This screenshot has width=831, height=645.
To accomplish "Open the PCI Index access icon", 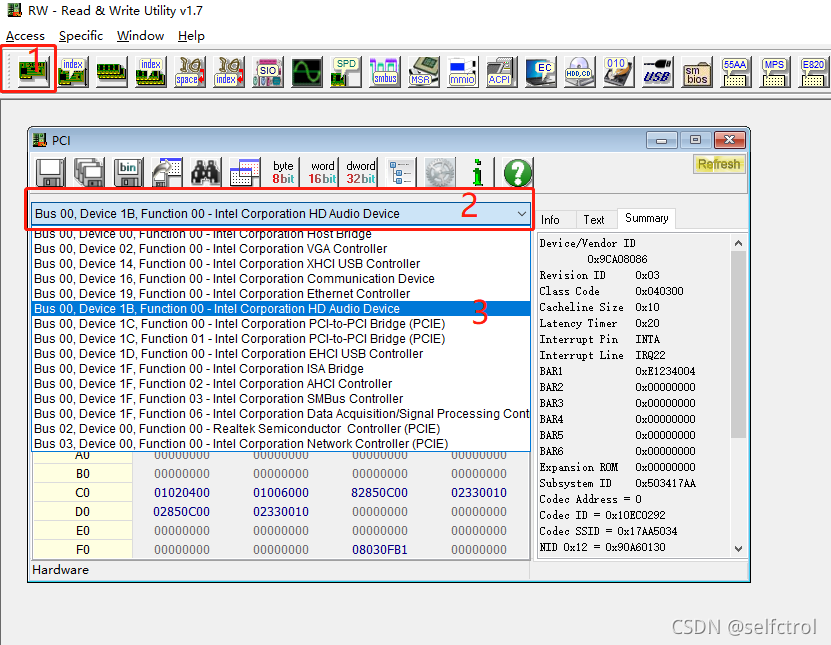I will point(73,72).
